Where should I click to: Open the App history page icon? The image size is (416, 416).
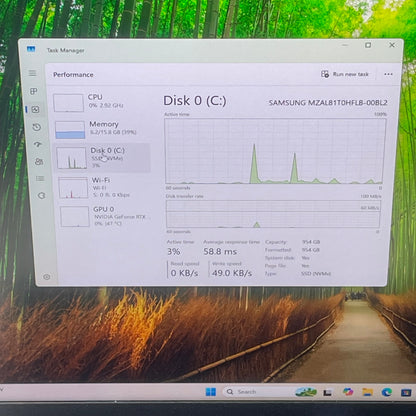click(37, 127)
